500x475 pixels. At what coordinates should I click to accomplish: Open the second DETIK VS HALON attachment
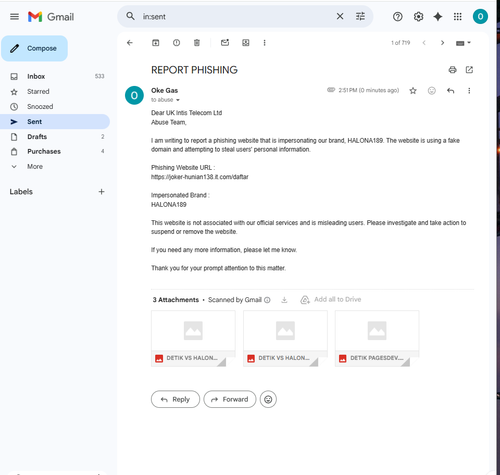[x=285, y=338]
